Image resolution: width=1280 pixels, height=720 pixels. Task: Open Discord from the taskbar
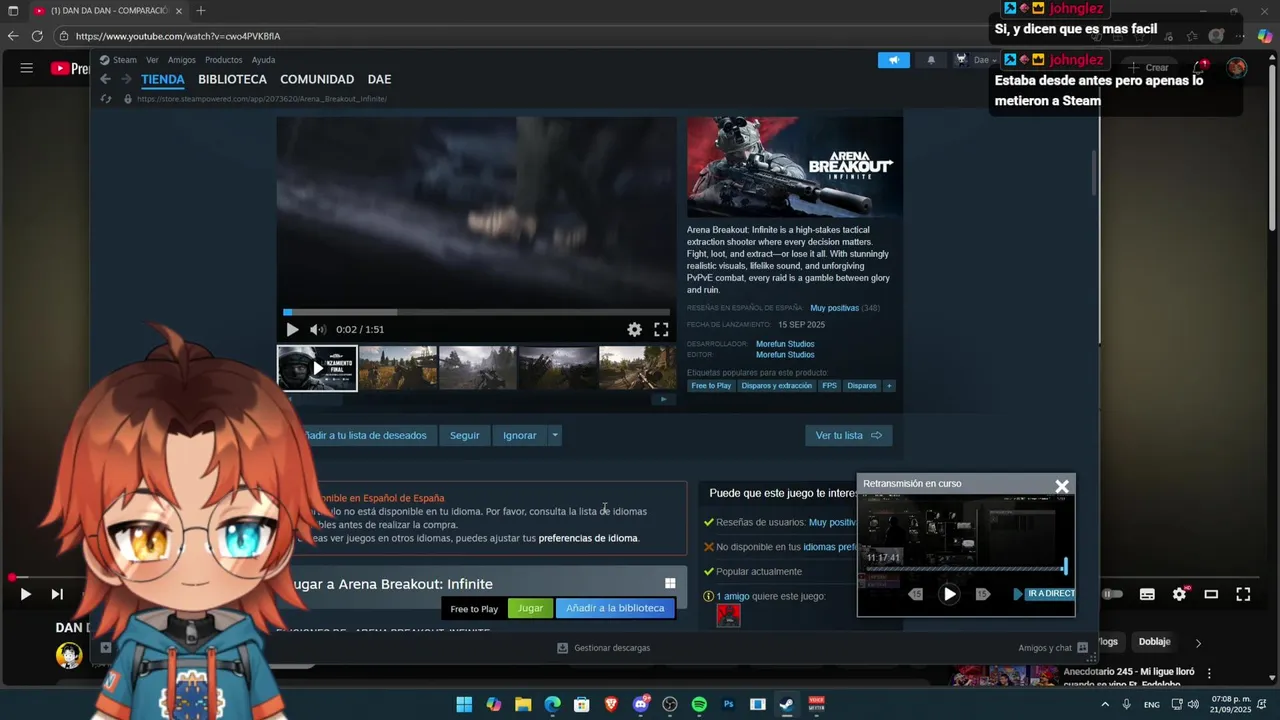click(x=641, y=704)
